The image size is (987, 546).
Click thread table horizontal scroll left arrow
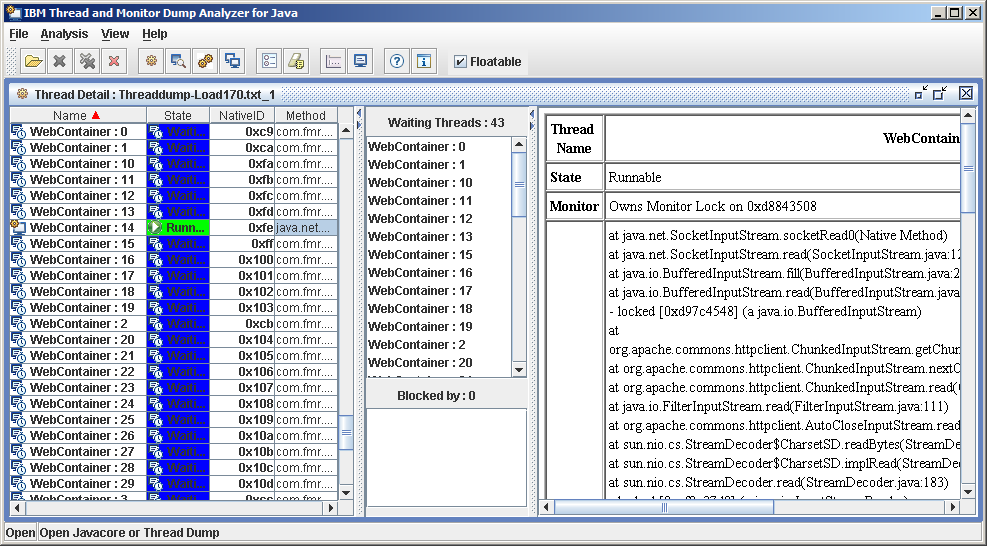pos(18,508)
